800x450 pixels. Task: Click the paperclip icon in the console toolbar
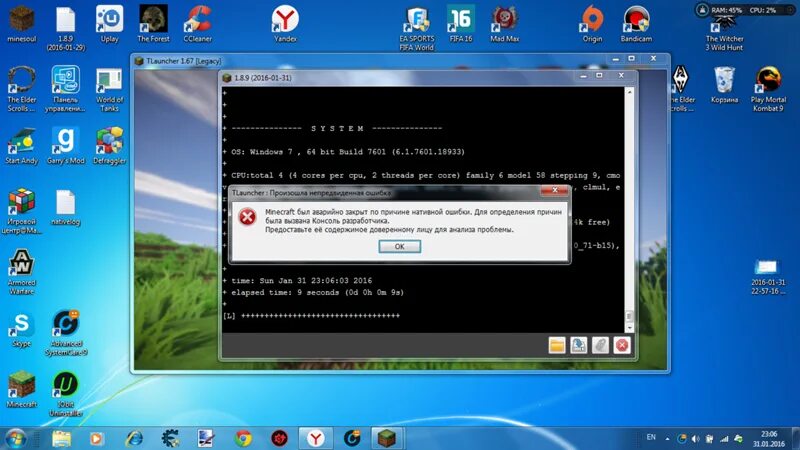[600, 345]
